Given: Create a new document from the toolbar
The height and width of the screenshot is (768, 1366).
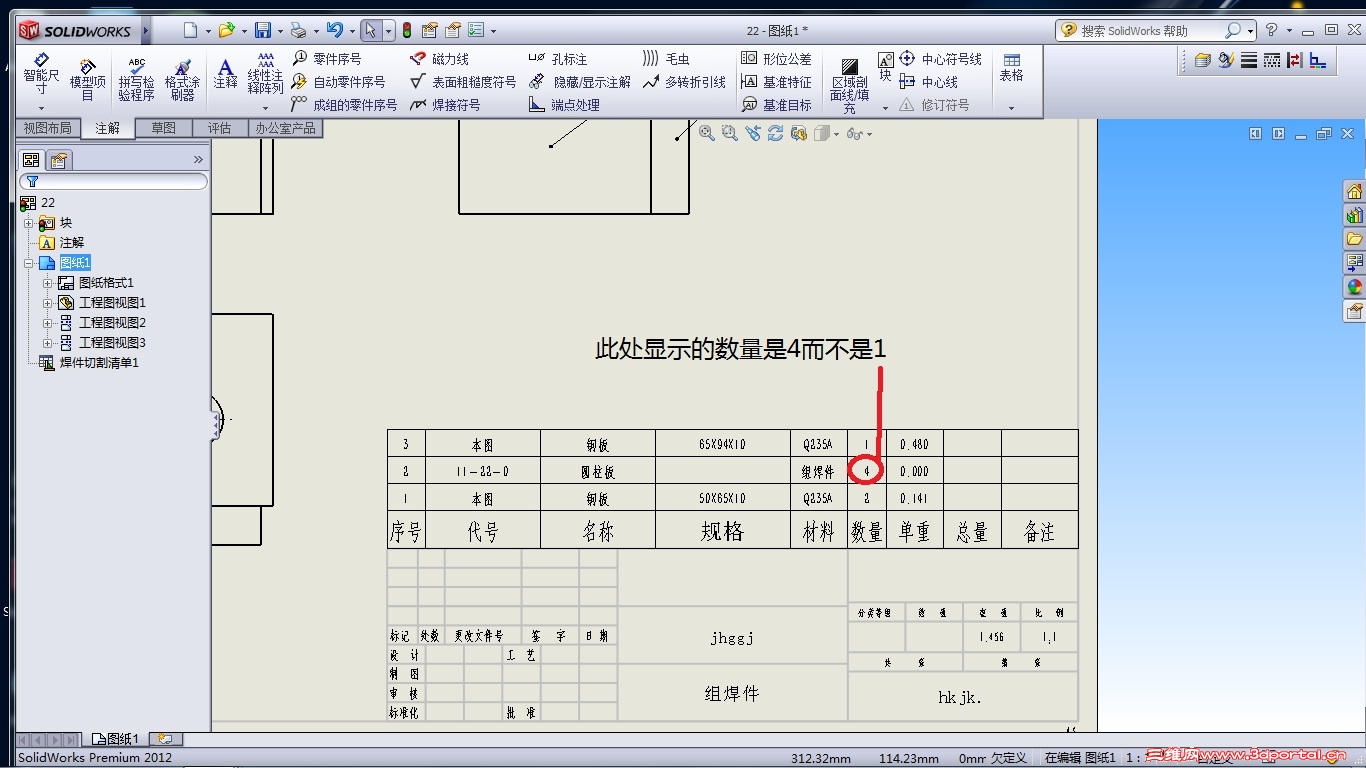Looking at the screenshot, I should 190,30.
